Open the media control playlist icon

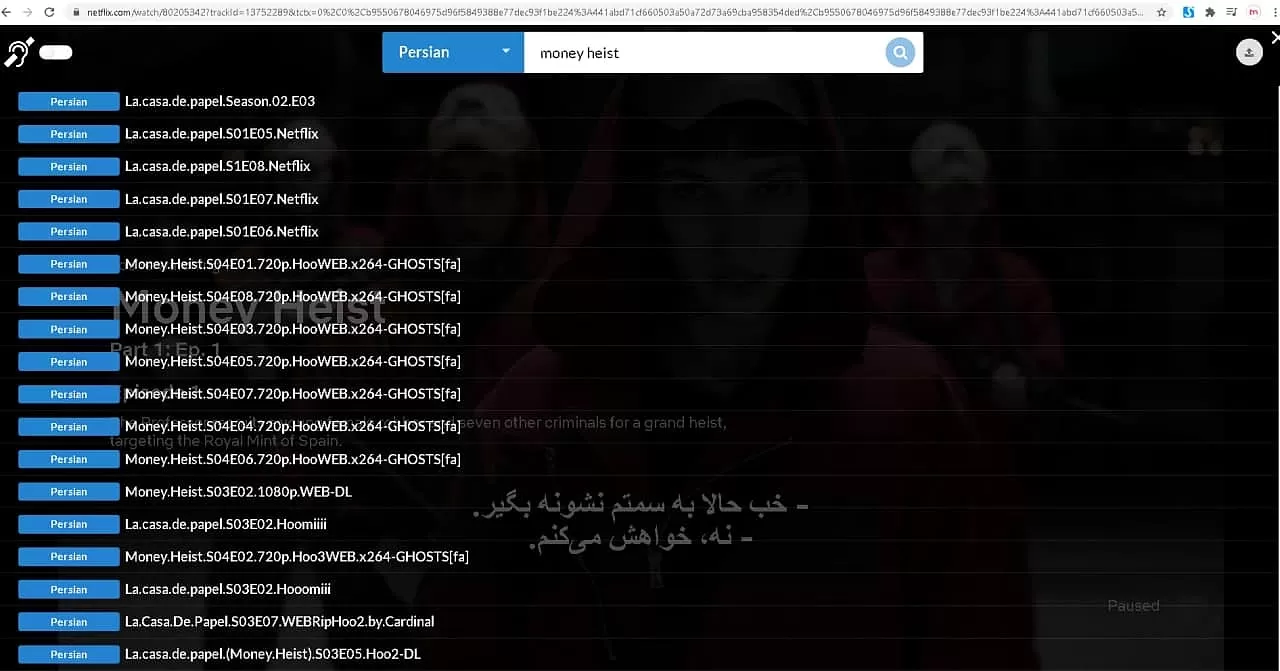coord(1231,12)
